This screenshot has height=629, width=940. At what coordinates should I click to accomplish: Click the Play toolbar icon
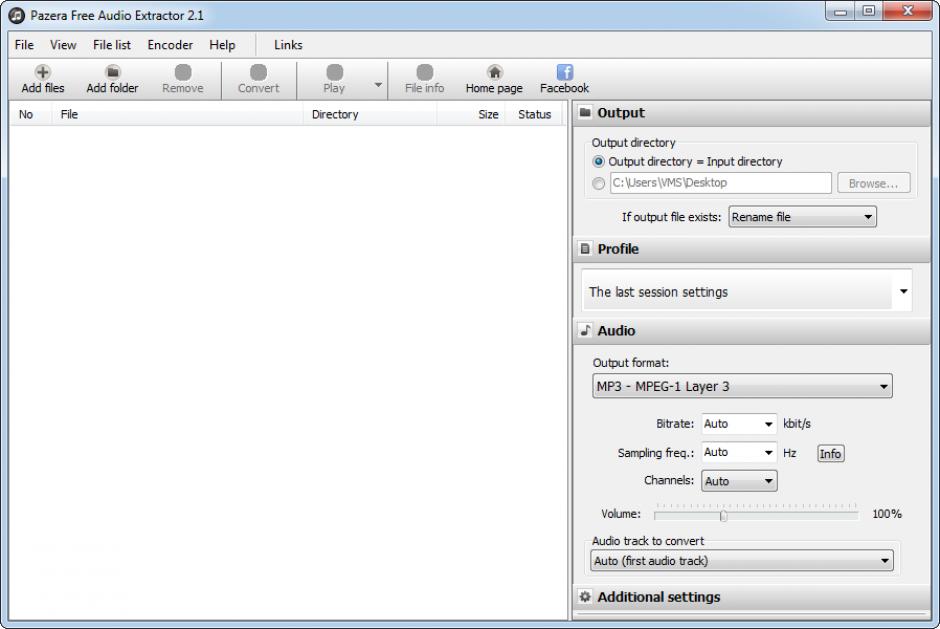click(x=335, y=72)
